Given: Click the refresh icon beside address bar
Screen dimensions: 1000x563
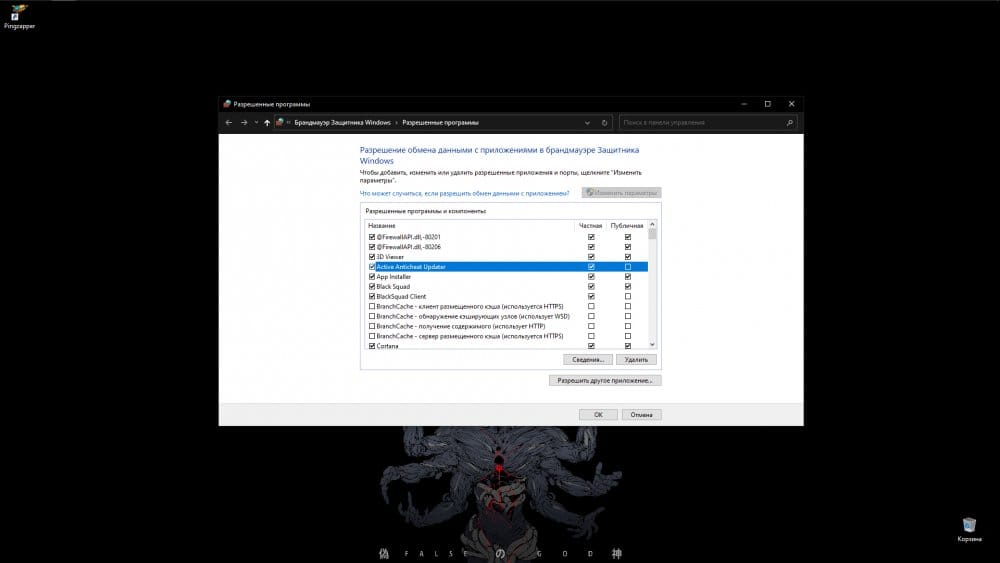Looking at the screenshot, I should 604,123.
